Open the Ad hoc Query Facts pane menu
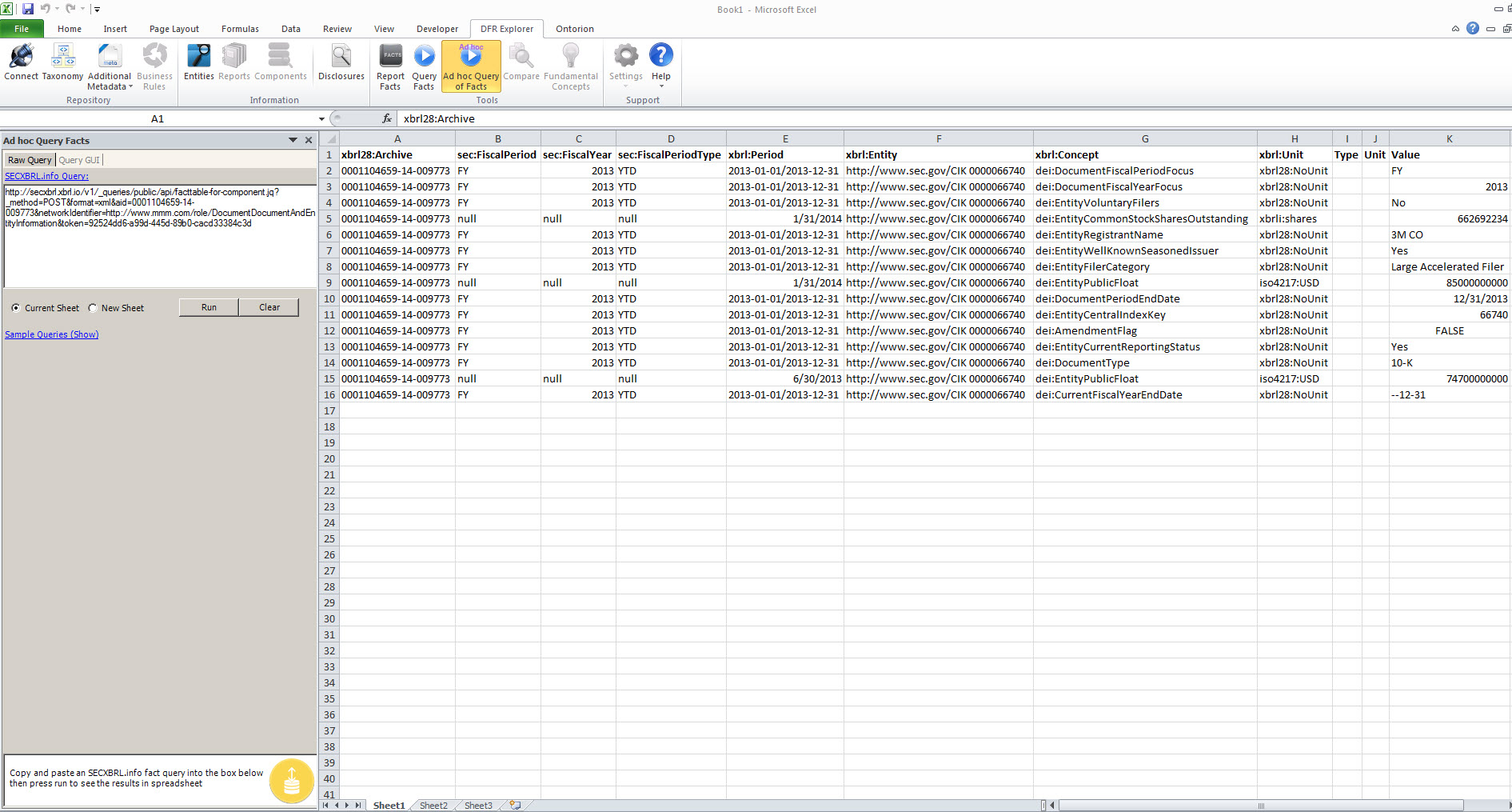This screenshot has height=812, width=1512. pos(293,140)
